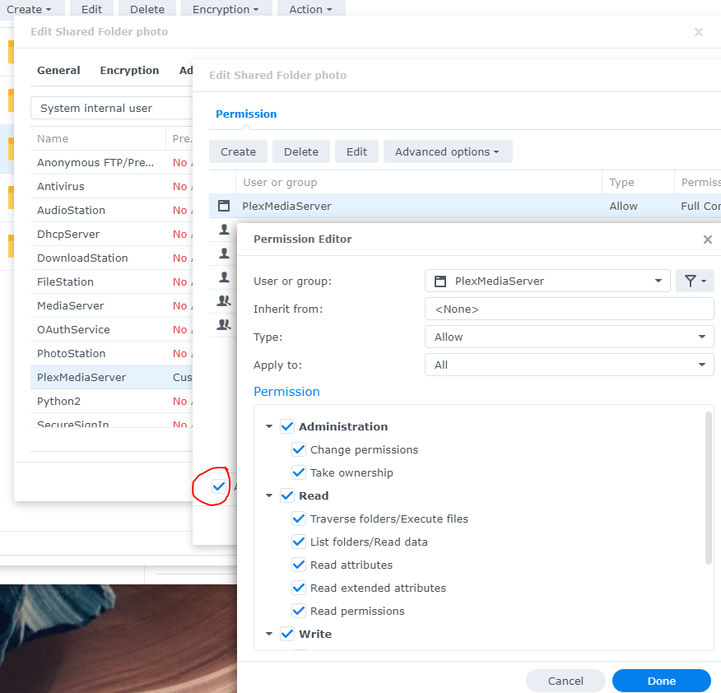The image size is (721, 693).
Task: Select Antivirus in the user list
Action: click(x=111, y=186)
